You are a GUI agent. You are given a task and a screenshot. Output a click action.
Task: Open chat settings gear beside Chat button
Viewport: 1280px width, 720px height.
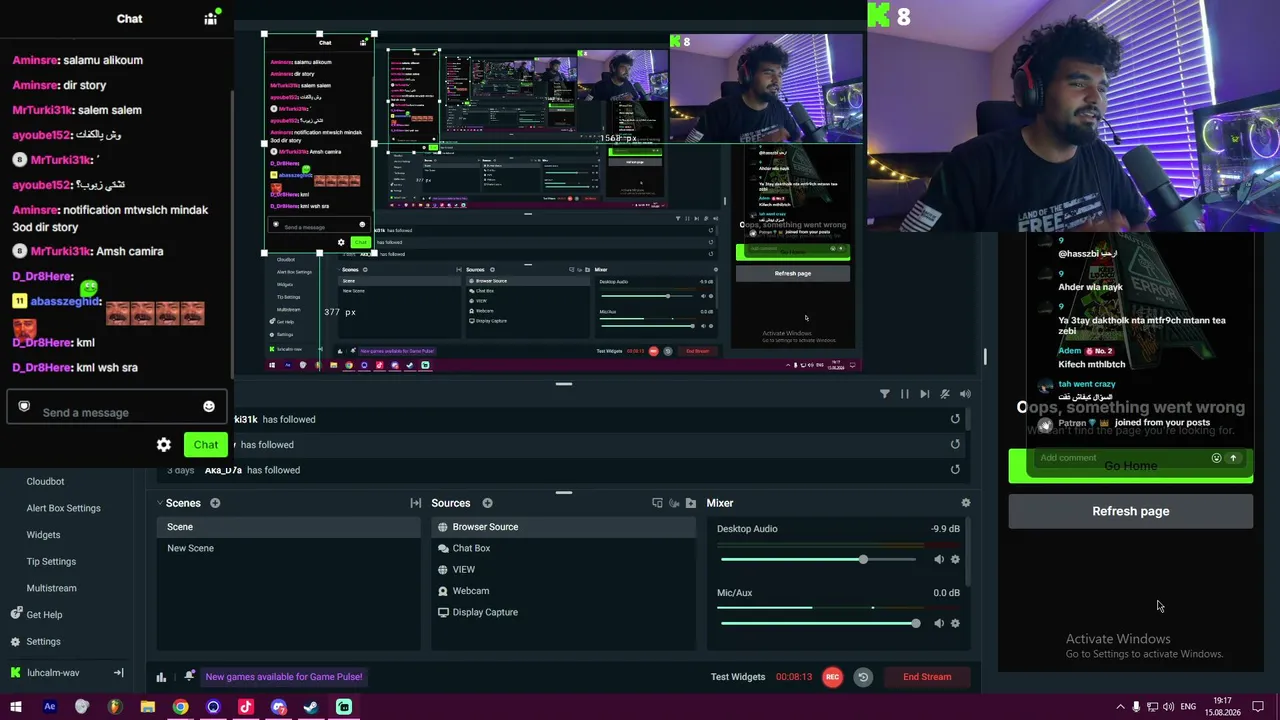[x=164, y=444]
